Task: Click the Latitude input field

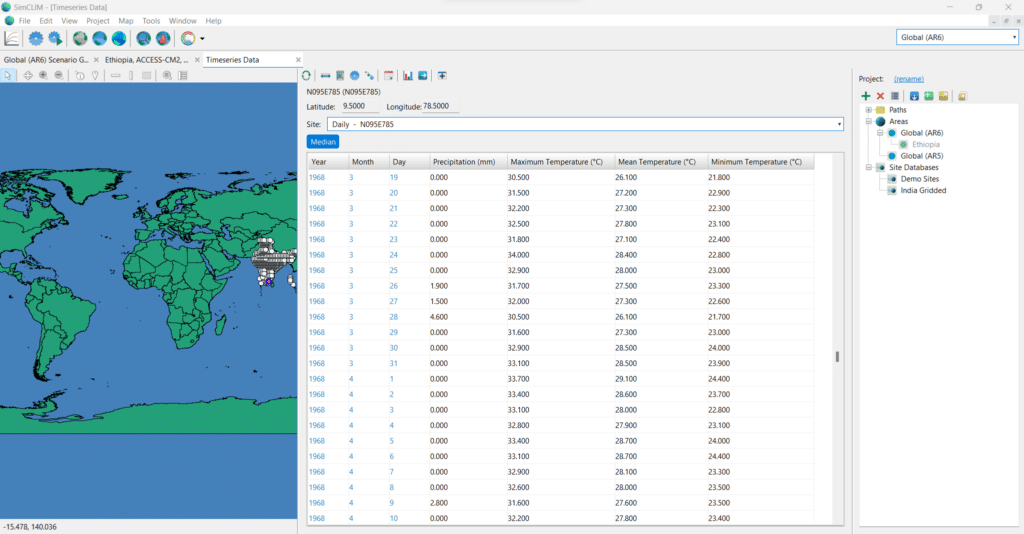Action: click(x=359, y=105)
